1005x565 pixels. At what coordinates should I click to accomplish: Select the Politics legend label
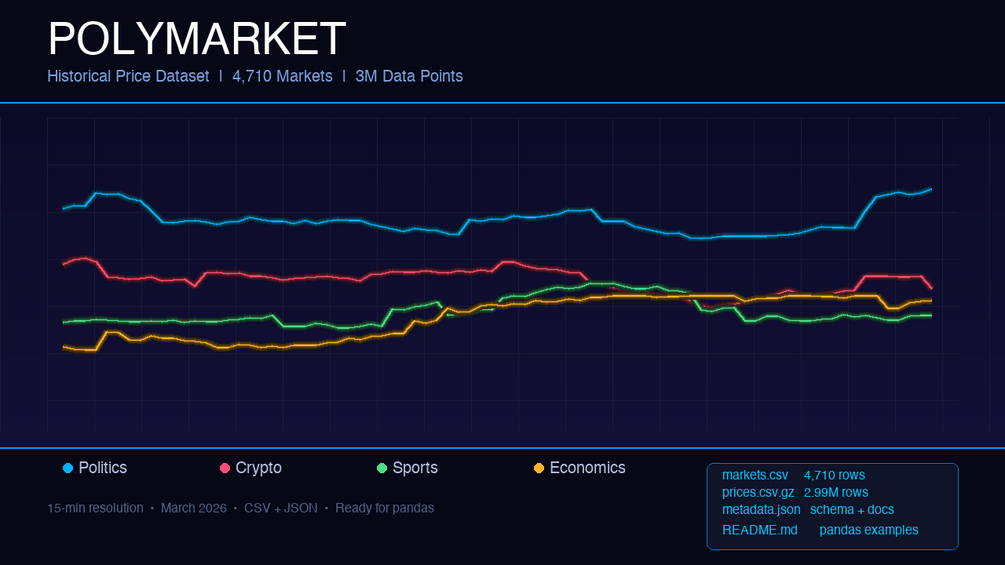(x=103, y=468)
